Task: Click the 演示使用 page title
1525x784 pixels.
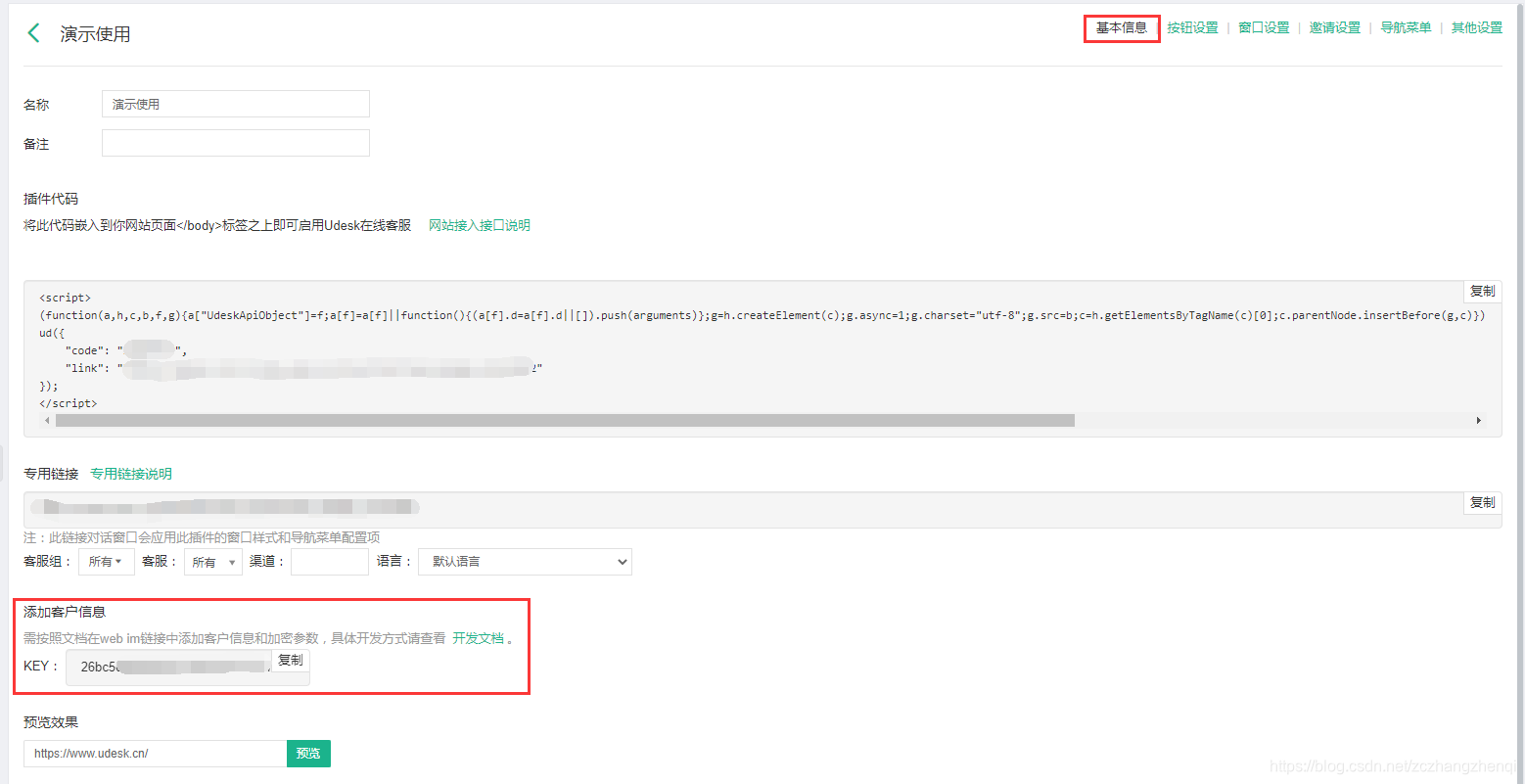Action: tap(95, 33)
